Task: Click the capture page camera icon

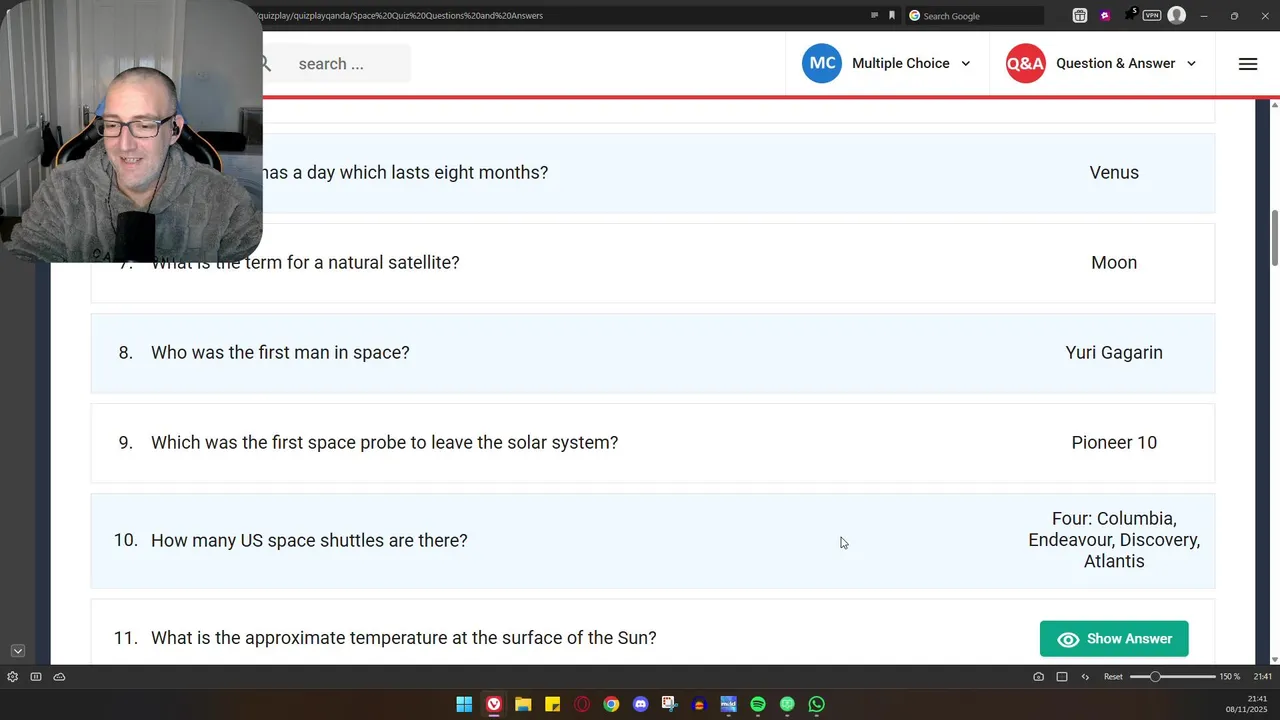Action: pyautogui.click(x=1038, y=677)
